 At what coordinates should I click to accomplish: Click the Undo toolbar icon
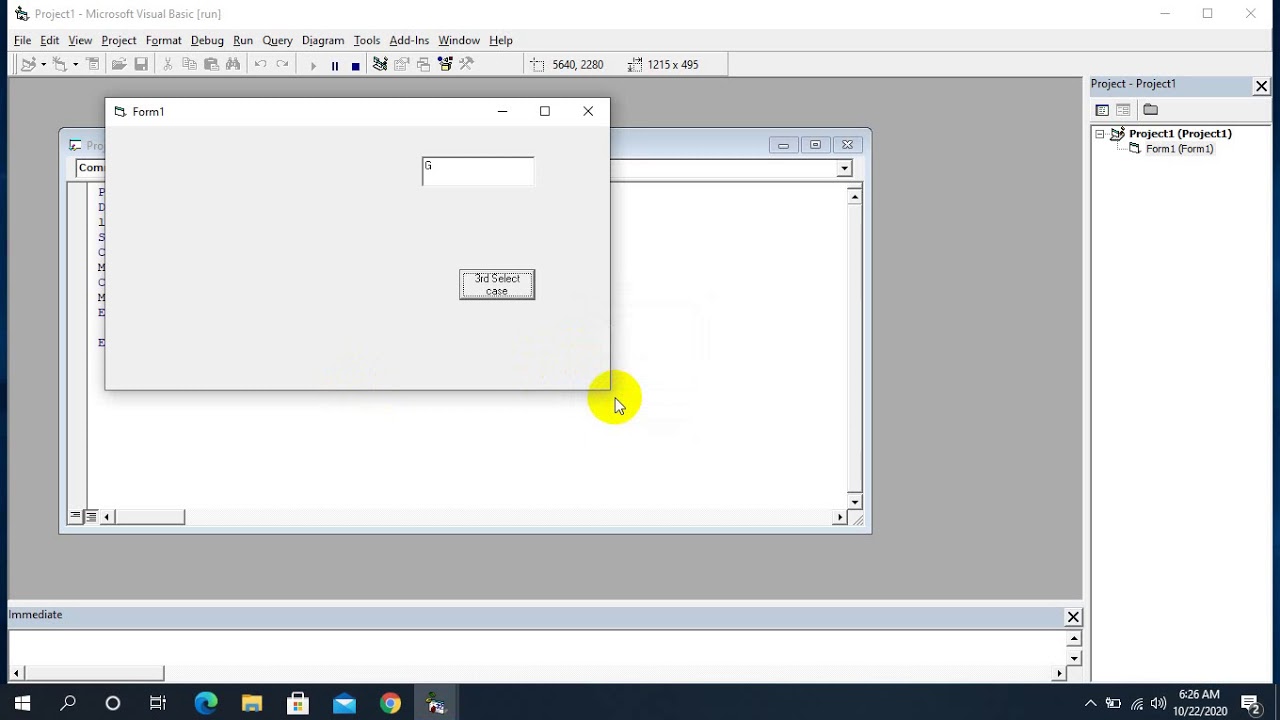pyautogui.click(x=260, y=64)
